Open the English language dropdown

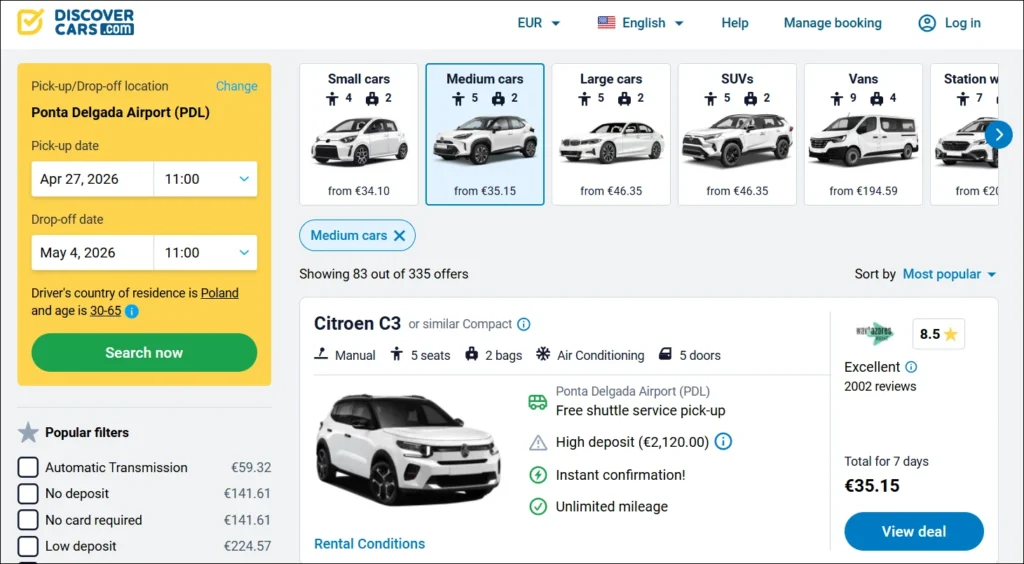tap(641, 23)
